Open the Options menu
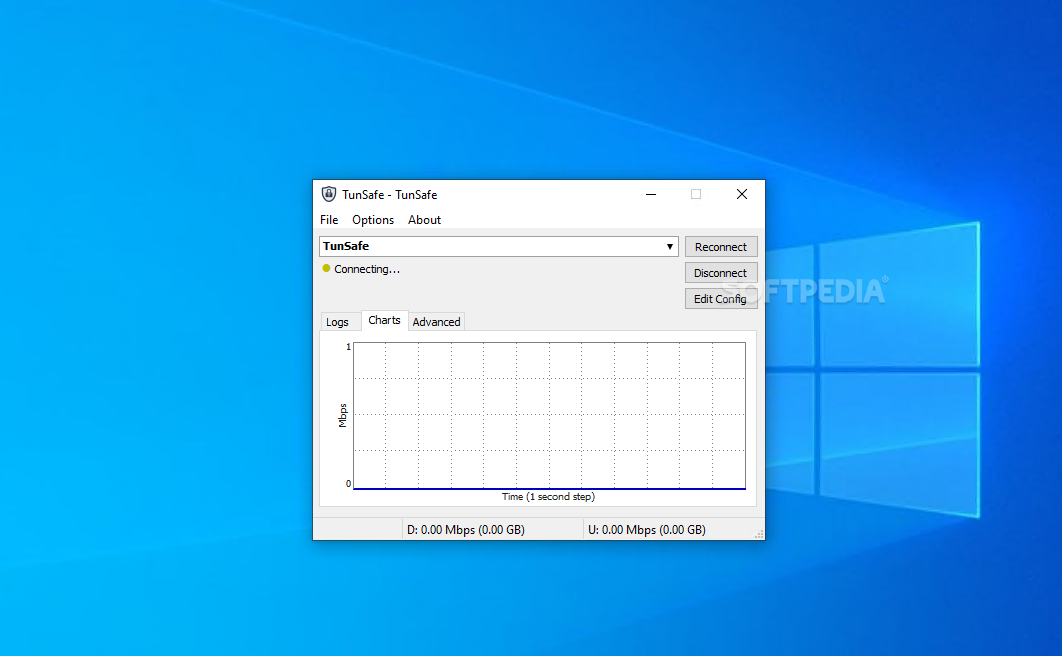1062x656 pixels. coord(373,220)
